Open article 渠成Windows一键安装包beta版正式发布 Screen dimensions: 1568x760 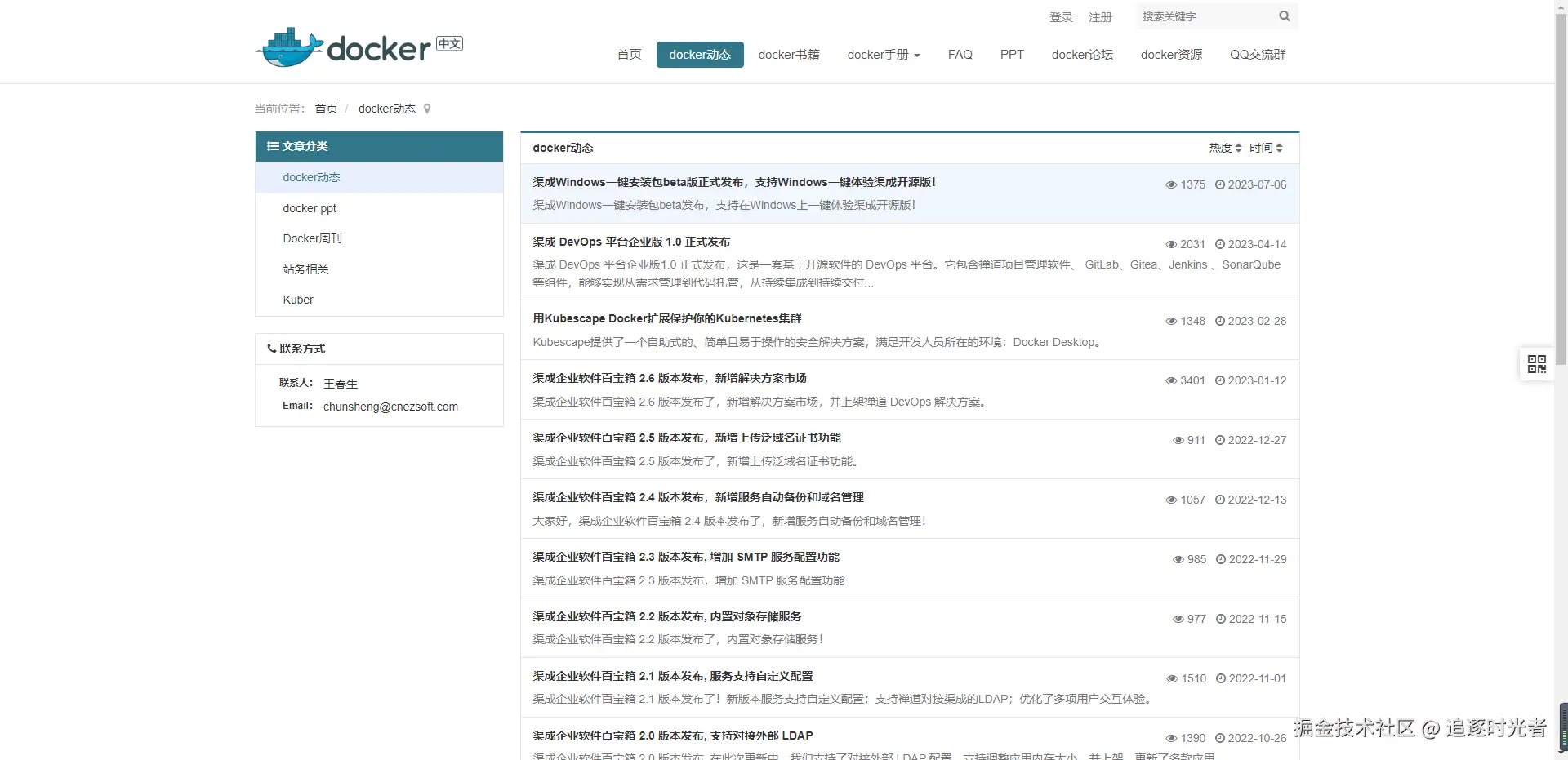[x=734, y=182]
